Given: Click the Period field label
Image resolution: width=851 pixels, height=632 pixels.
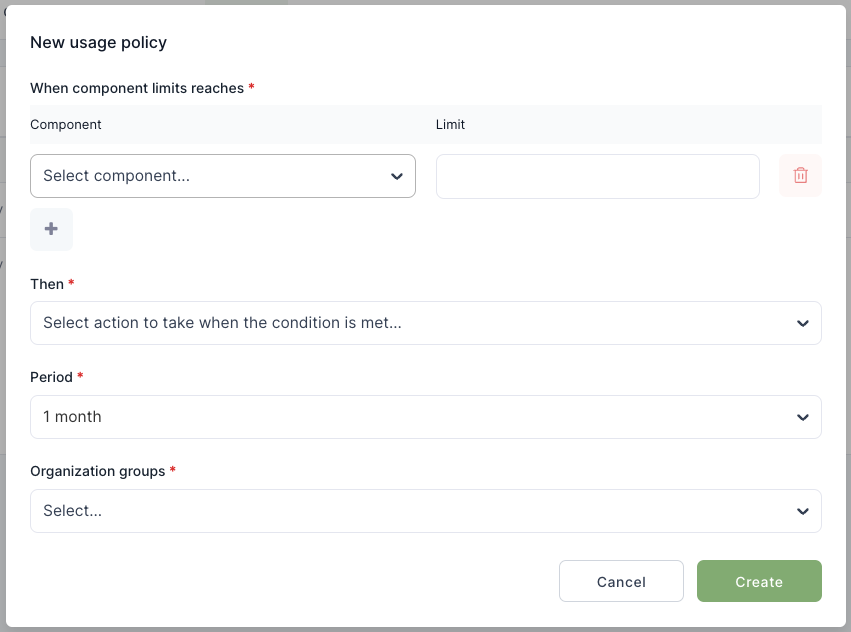Looking at the screenshot, I should (x=51, y=377).
